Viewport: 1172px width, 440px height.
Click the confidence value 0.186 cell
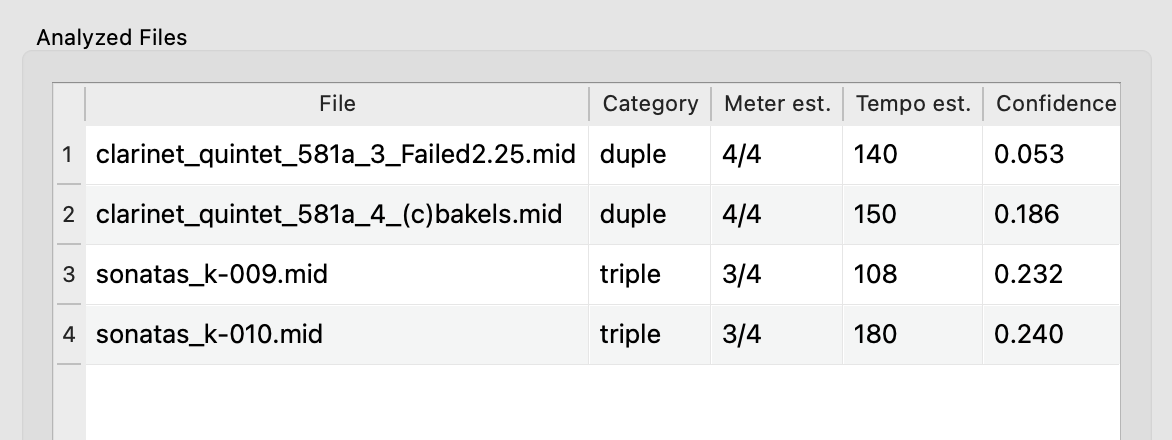click(1029, 214)
